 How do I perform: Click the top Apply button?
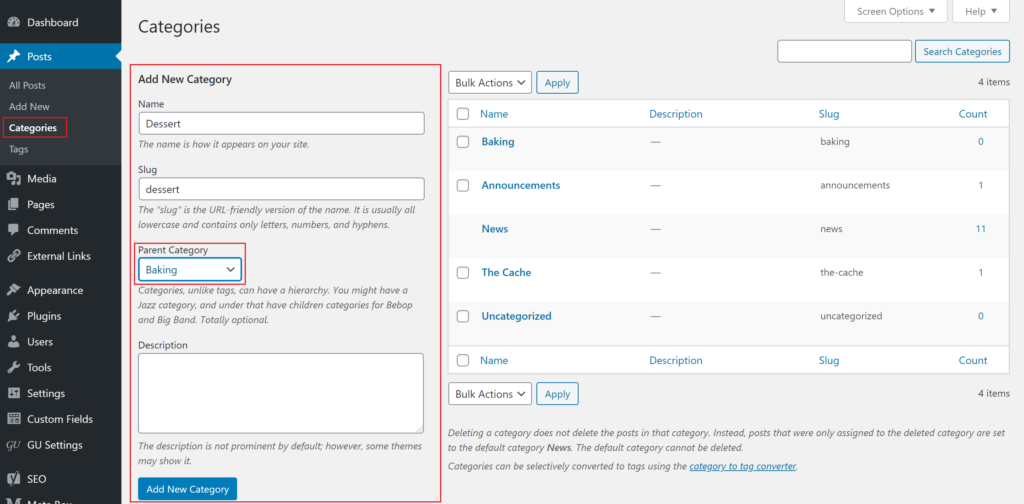tap(557, 83)
